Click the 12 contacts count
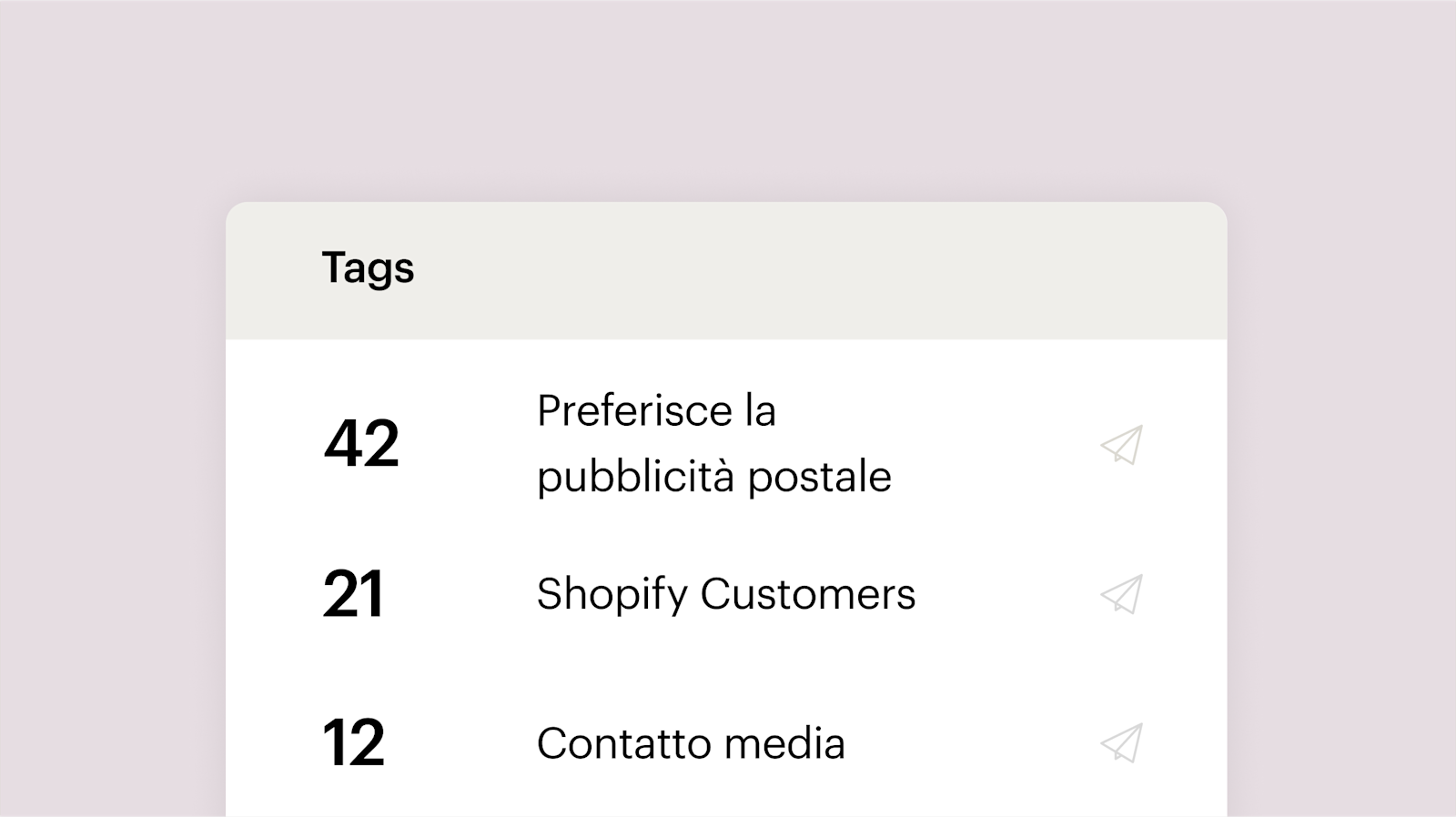Screen dimensions: 1456x817 point(353,744)
